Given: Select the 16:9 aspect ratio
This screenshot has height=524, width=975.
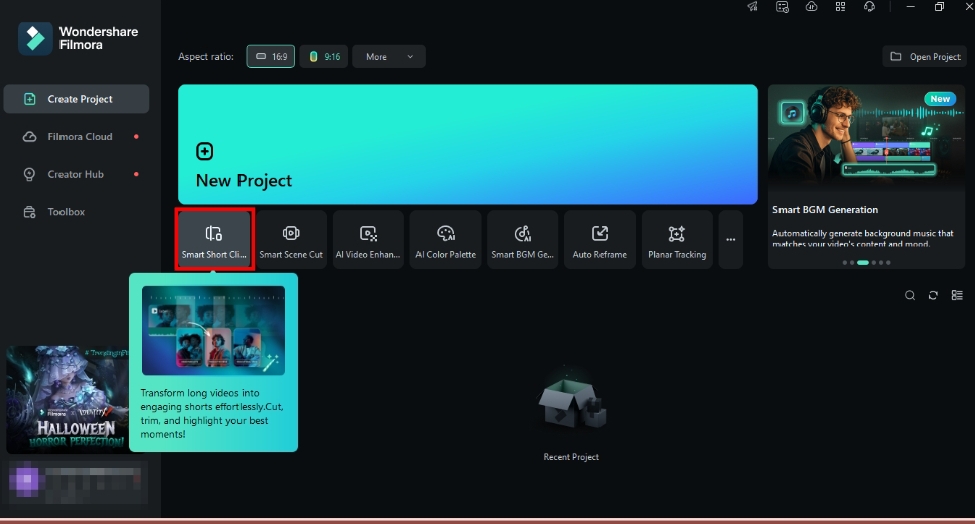Looking at the screenshot, I should (x=270, y=57).
